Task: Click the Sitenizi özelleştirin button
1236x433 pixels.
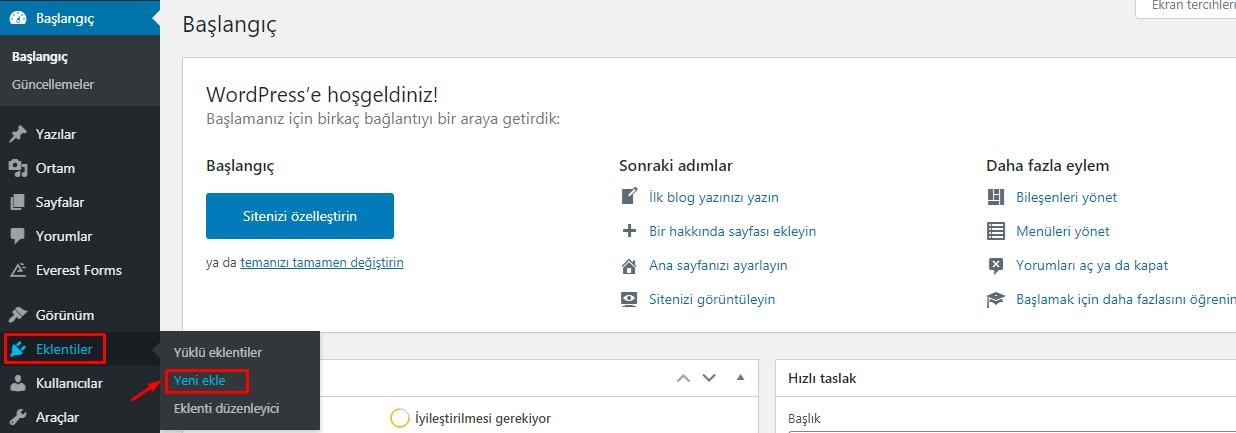Action: click(300, 216)
